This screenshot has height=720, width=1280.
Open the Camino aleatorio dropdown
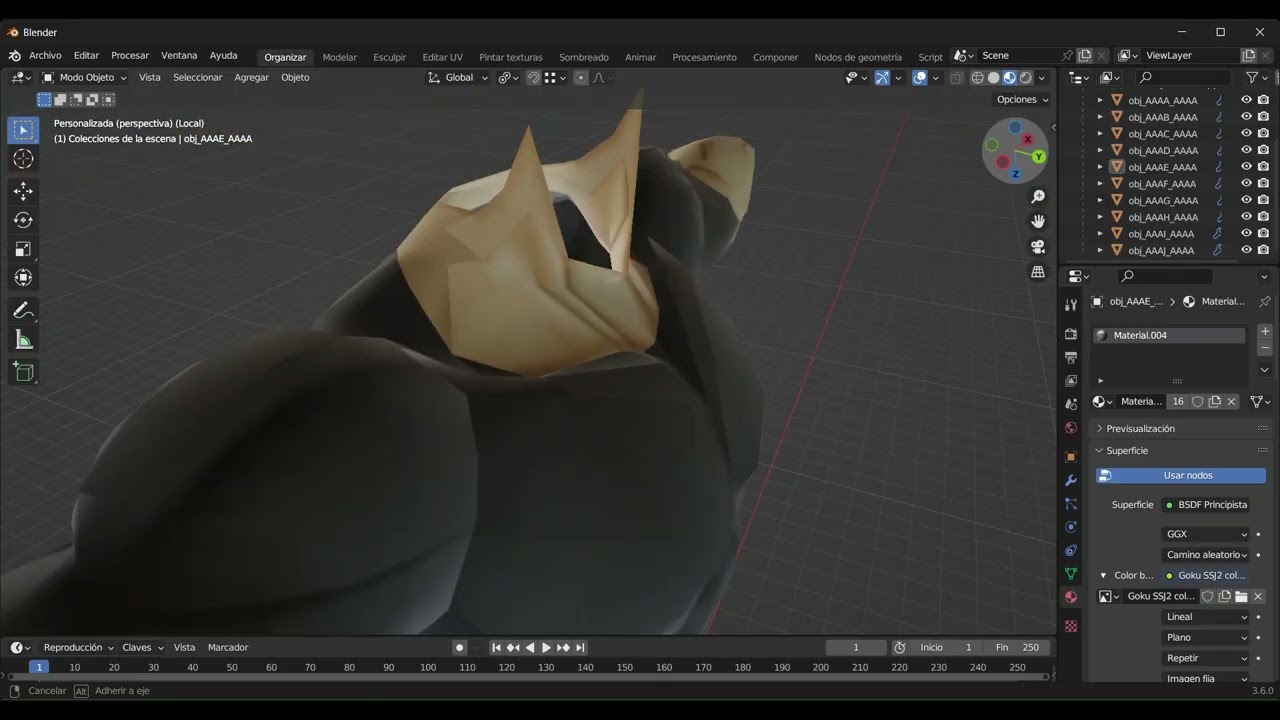[1206, 555]
